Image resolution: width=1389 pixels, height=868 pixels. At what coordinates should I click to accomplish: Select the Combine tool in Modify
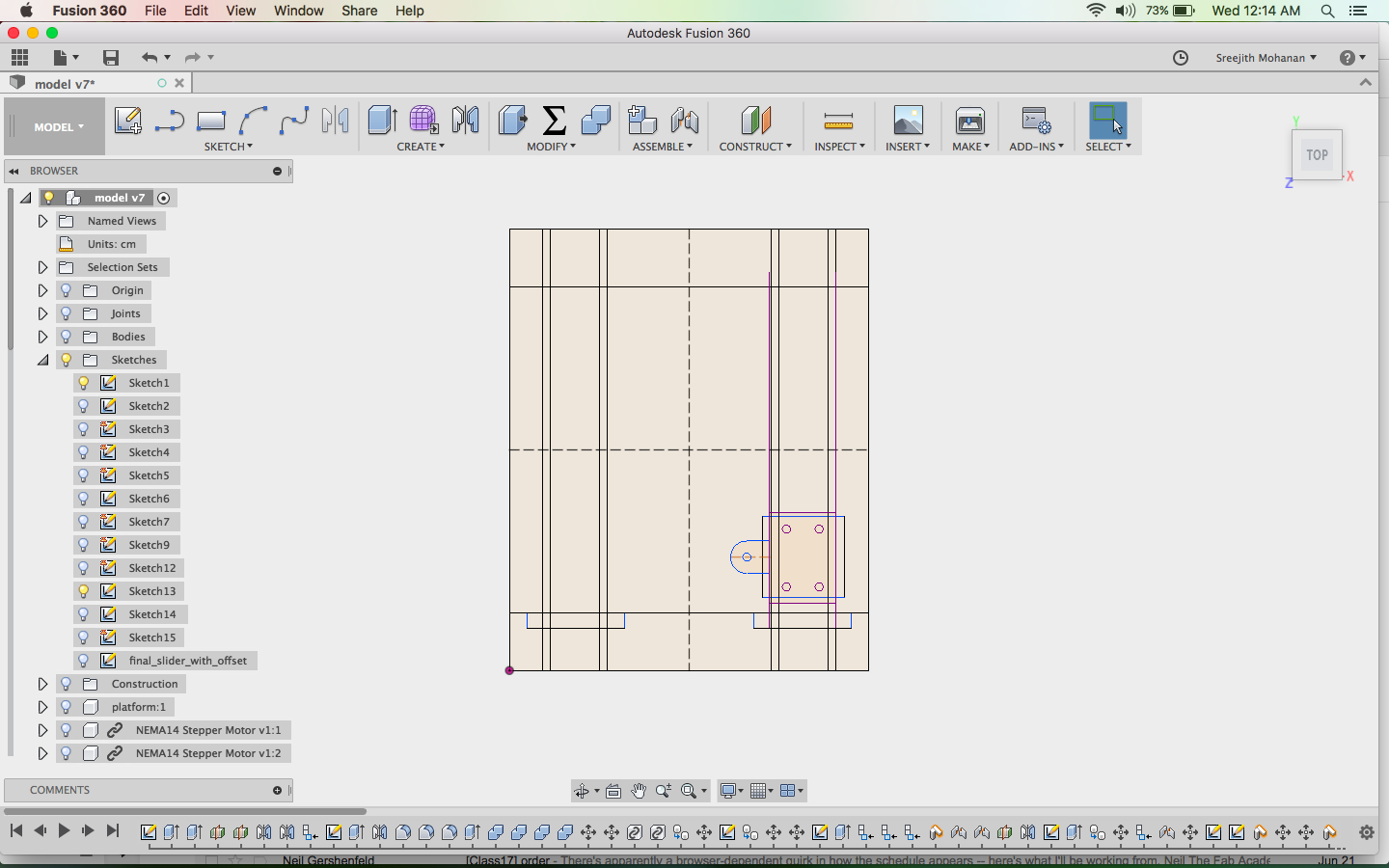pos(596,121)
